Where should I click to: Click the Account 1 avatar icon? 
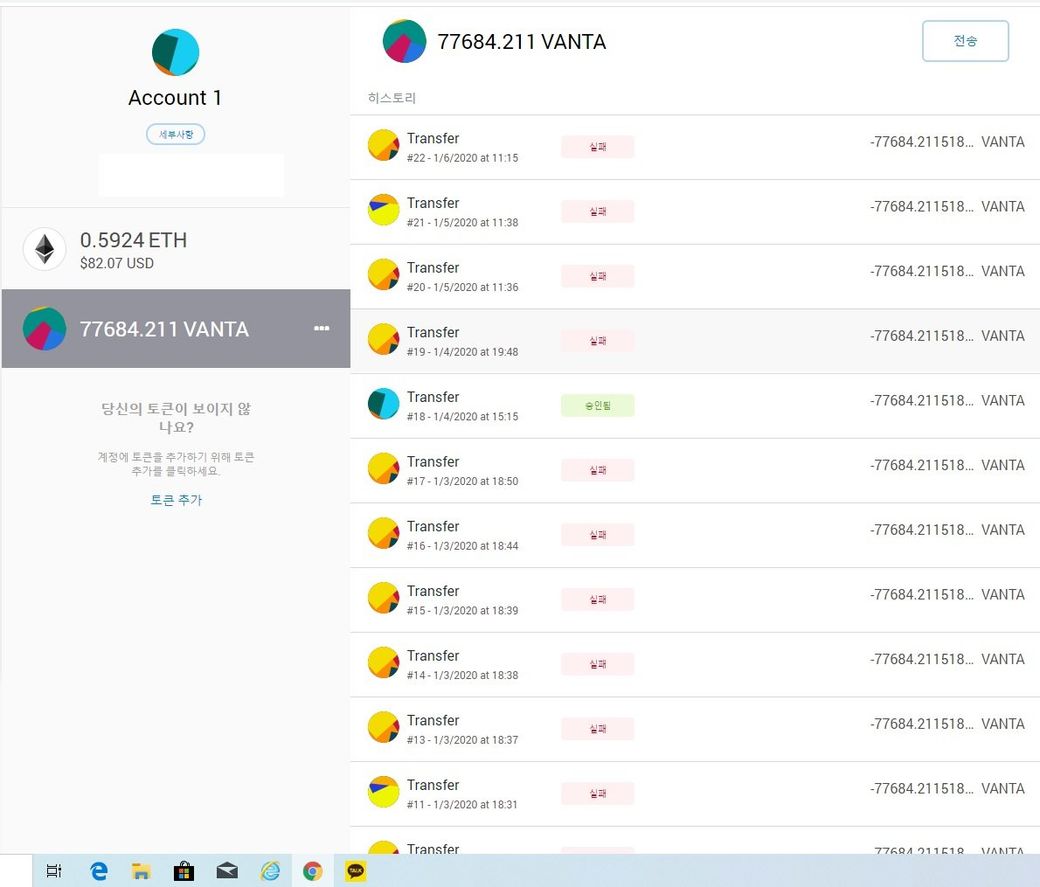pyautogui.click(x=175, y=53)
